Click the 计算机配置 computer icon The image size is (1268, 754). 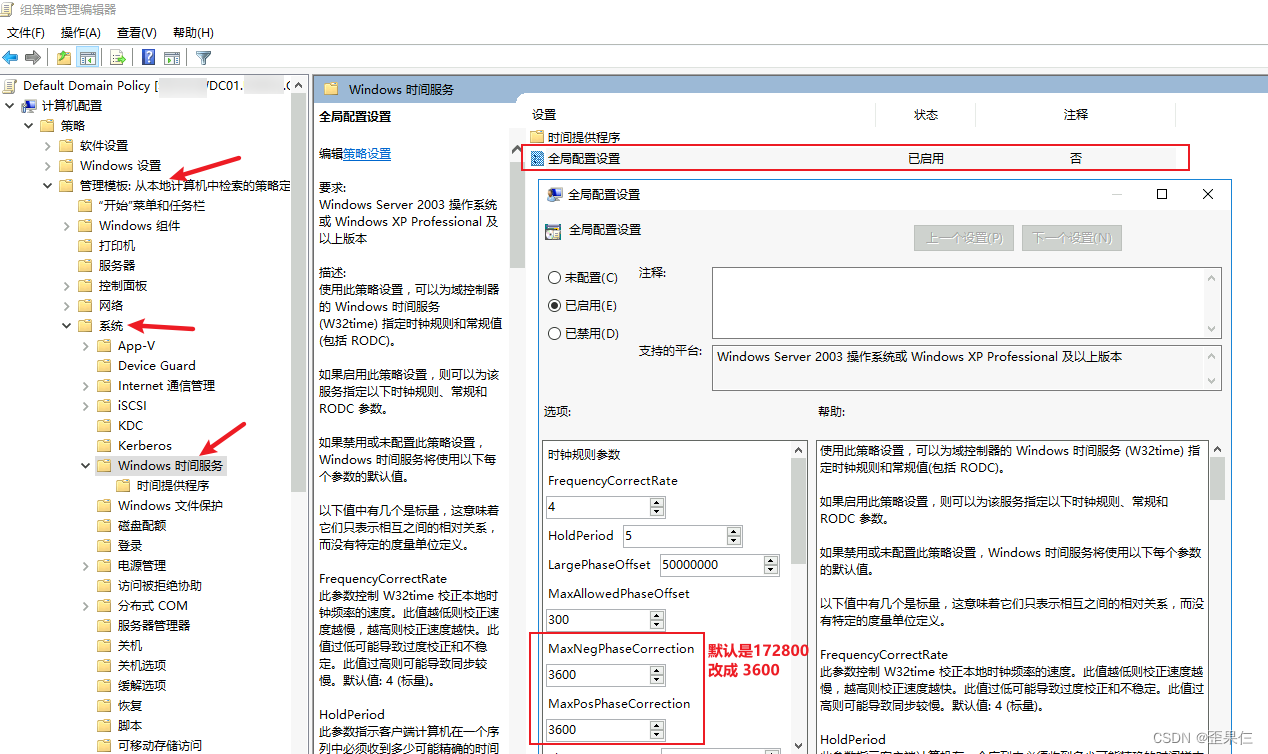pos(29,106)
